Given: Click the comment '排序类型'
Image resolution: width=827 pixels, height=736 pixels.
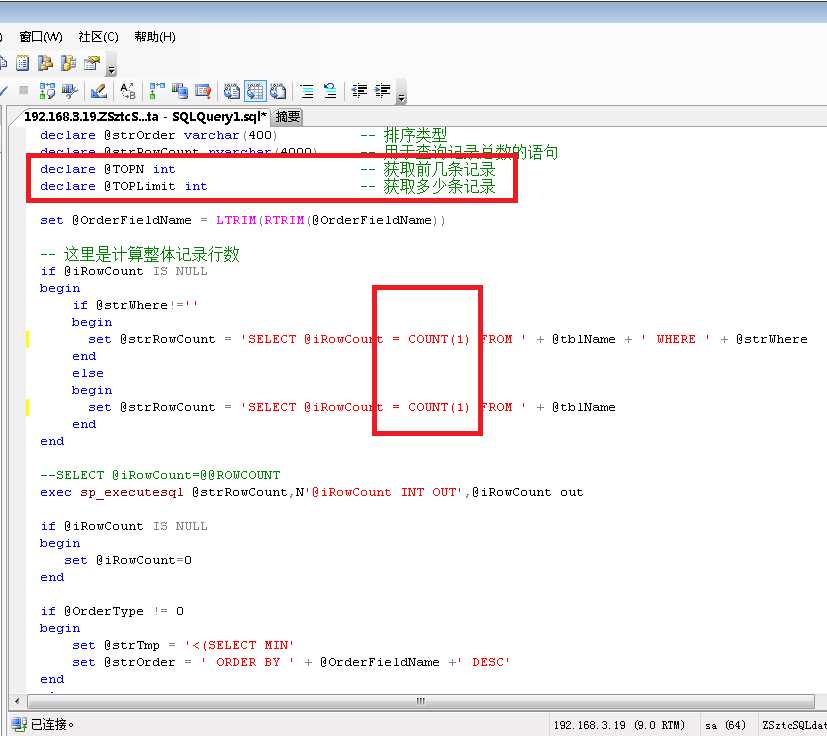Looking at the screenshot, I should 415,135.
